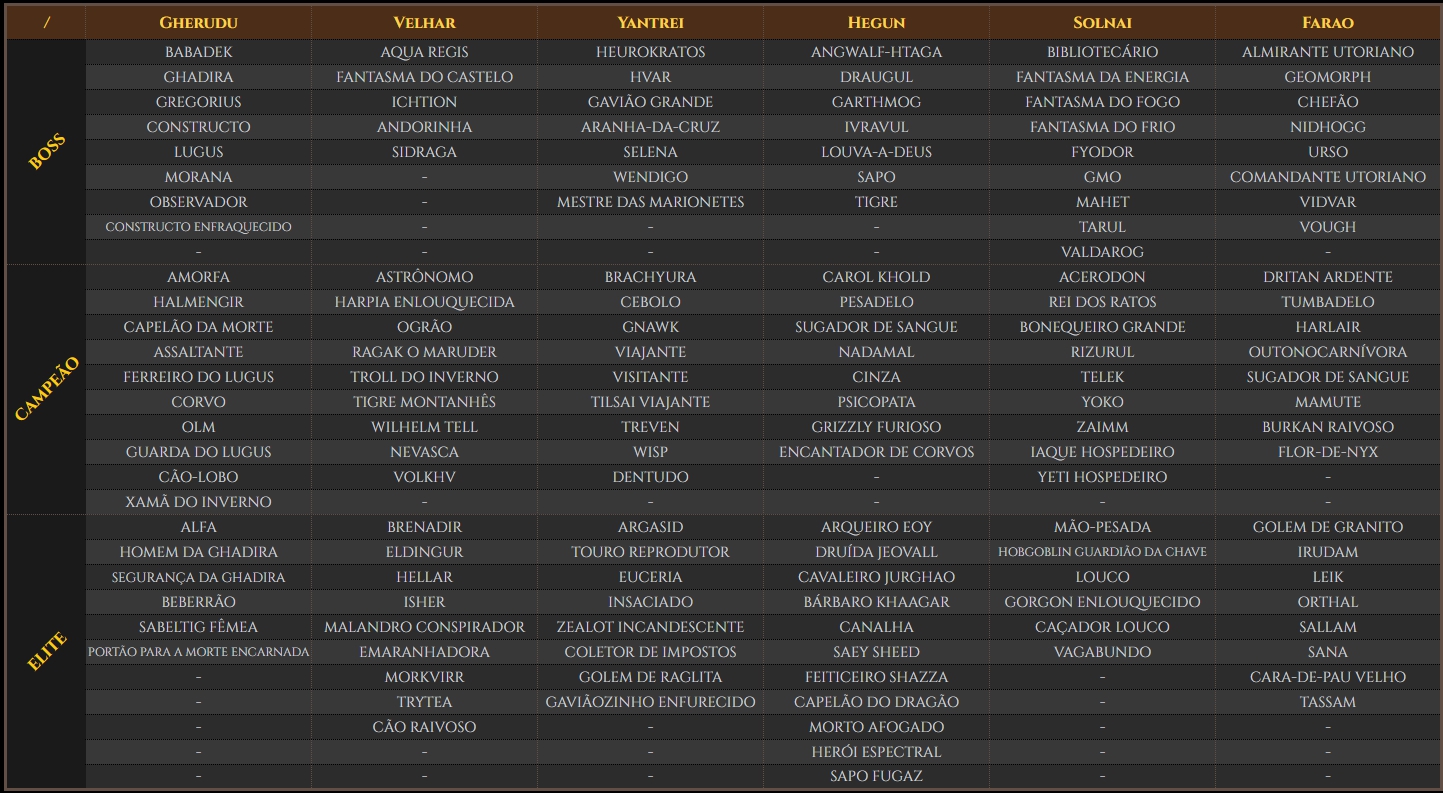The height and width of the screenshot is (793, 1443).
Task: Click the Campeão category row label
Action: tap(46, 389)
